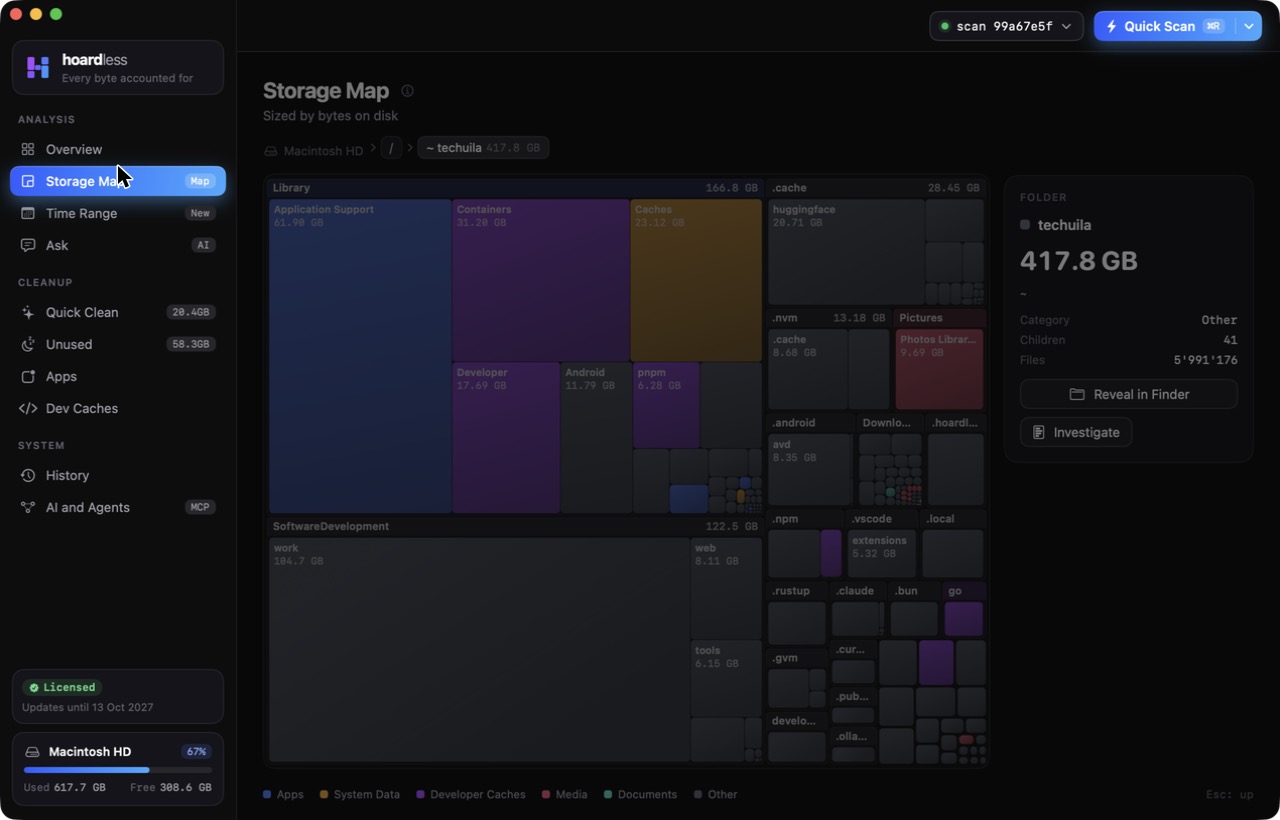Click the Macintosh HD drive icon in breadcrumb
Viewport: 1280px width, 820px height.
pos(271,151)
